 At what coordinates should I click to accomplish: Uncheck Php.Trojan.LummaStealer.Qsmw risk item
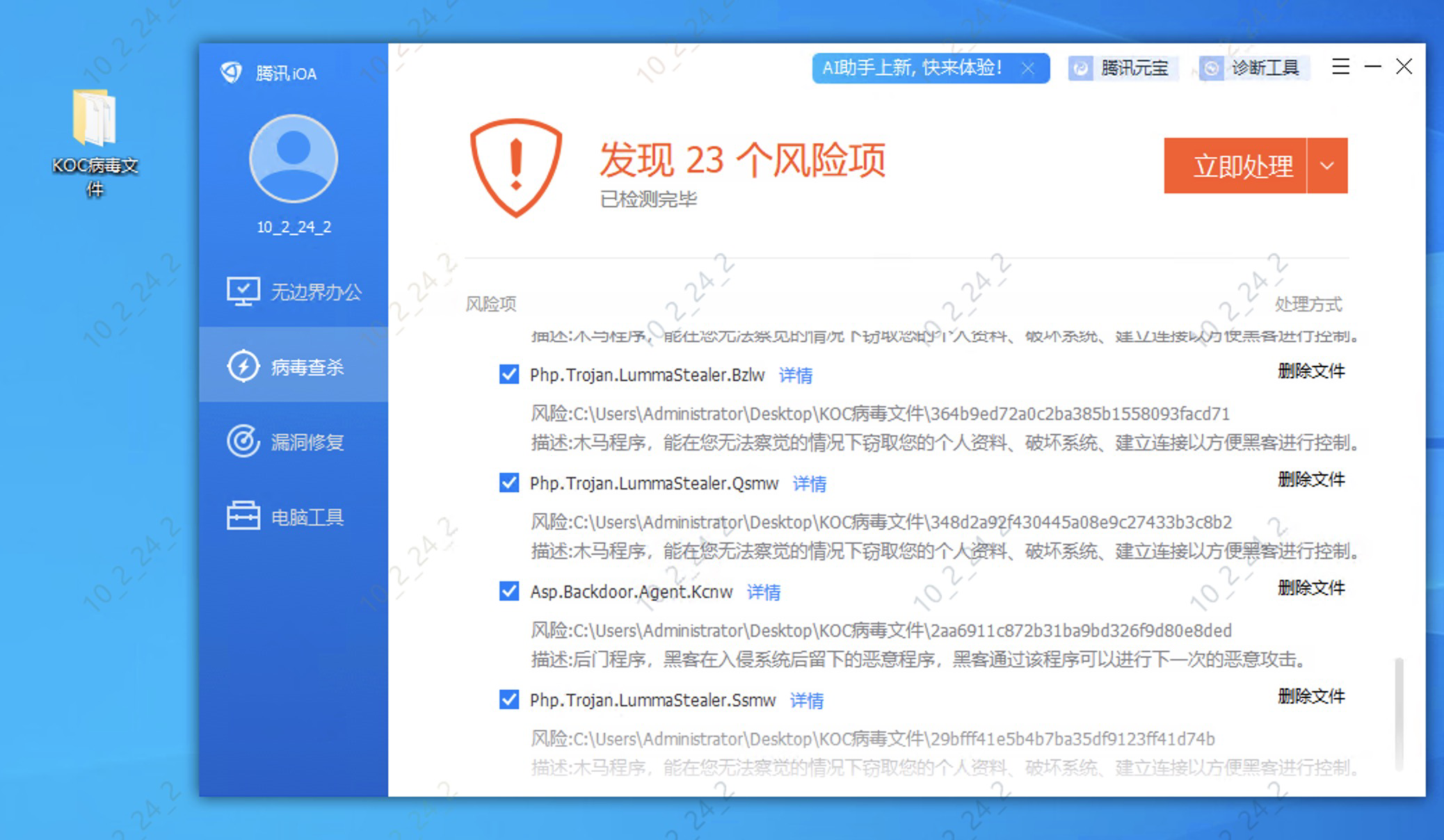coord(509,483)
